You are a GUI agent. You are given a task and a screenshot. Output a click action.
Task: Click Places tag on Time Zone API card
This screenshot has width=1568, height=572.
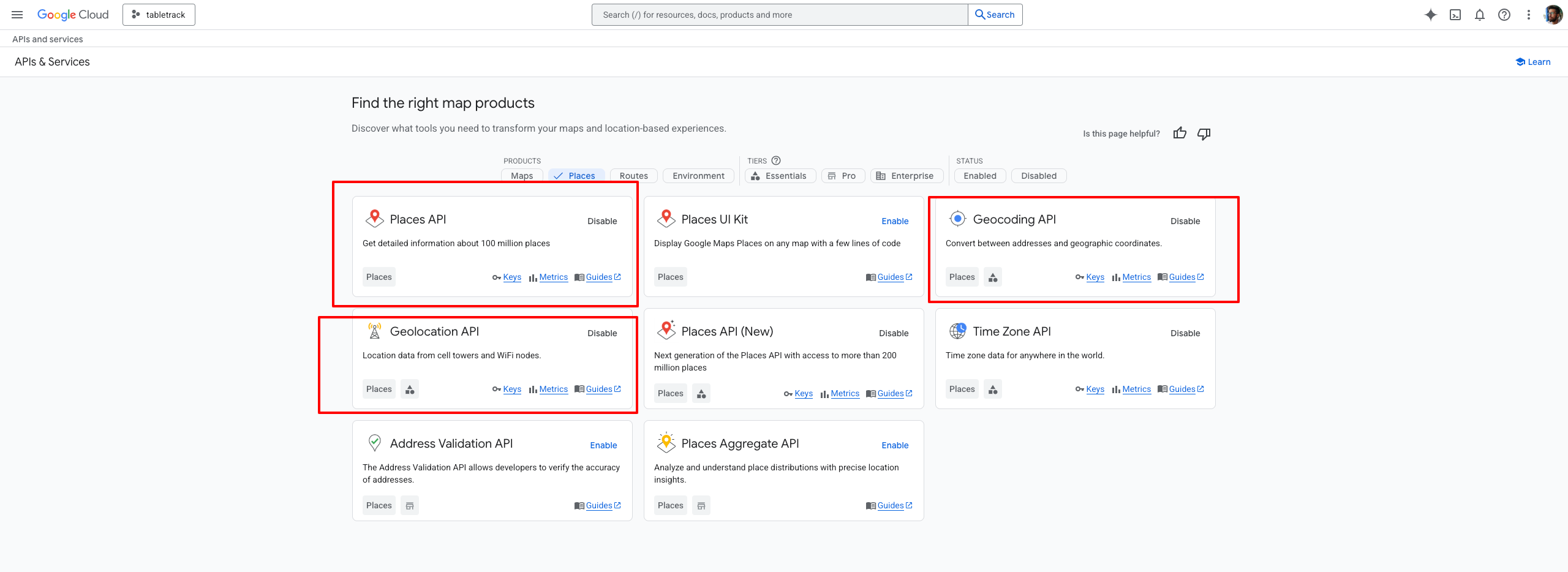(962, 389)
